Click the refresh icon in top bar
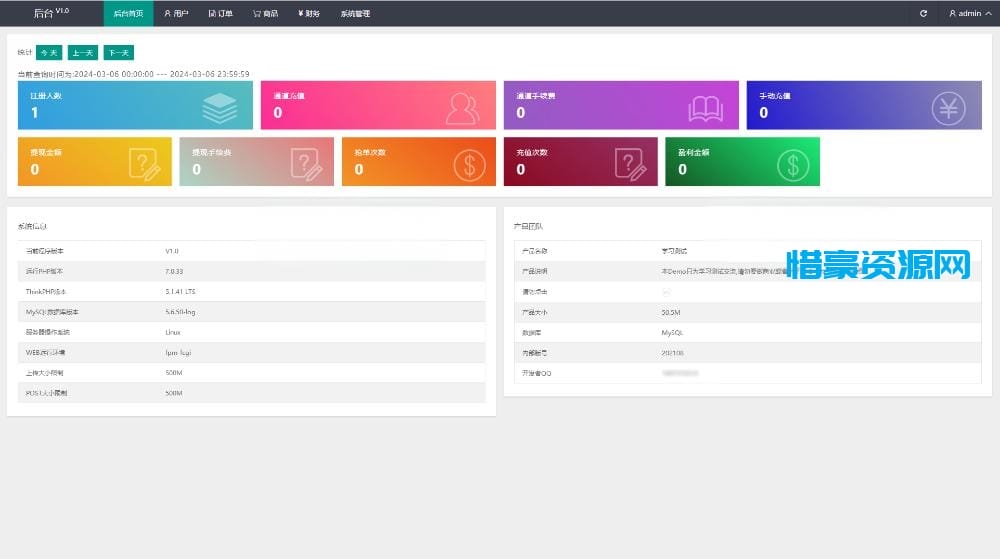 click(923, 13)
